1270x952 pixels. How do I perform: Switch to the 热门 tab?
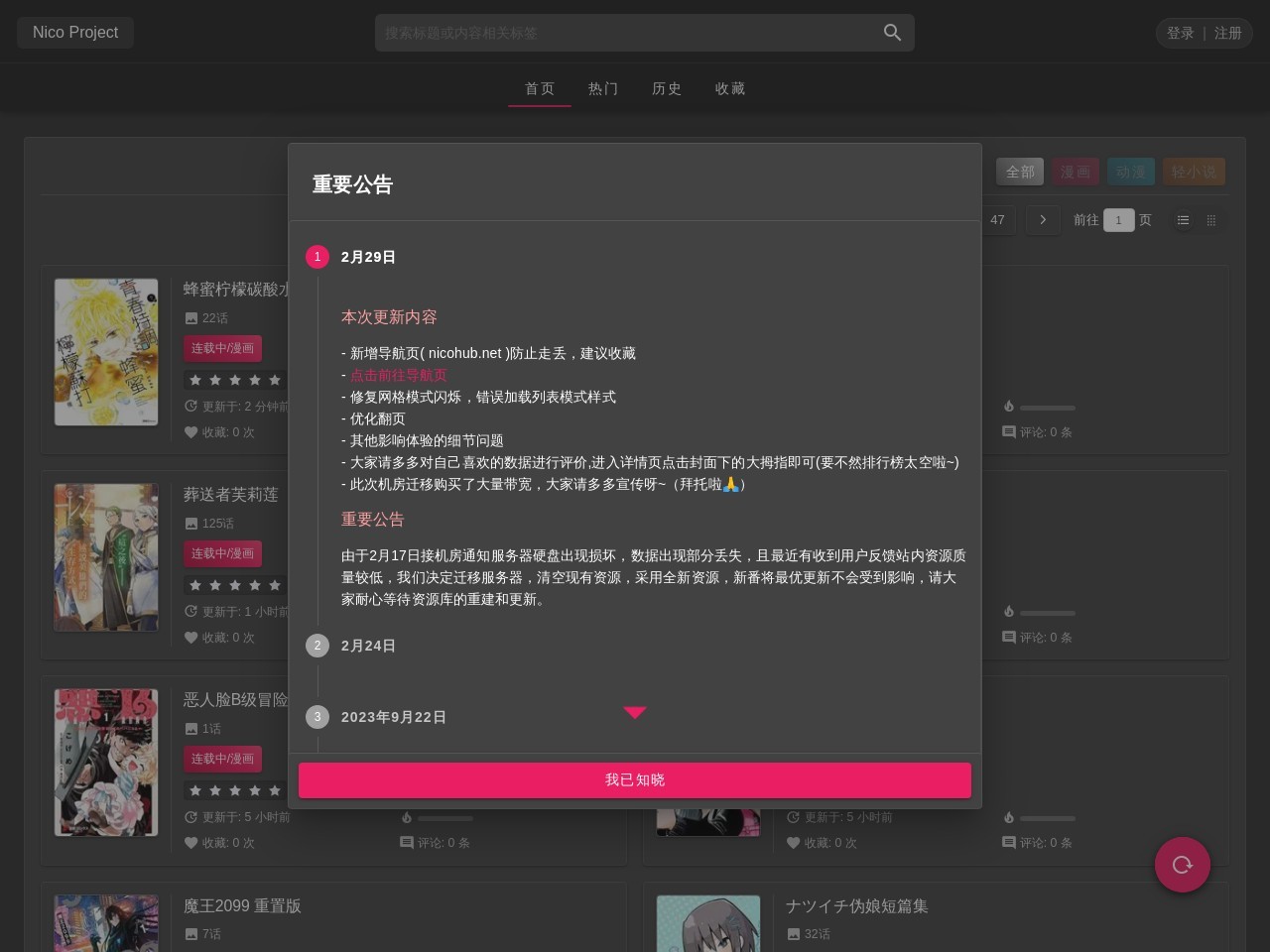pyautogui.click(x=602, y=88)
